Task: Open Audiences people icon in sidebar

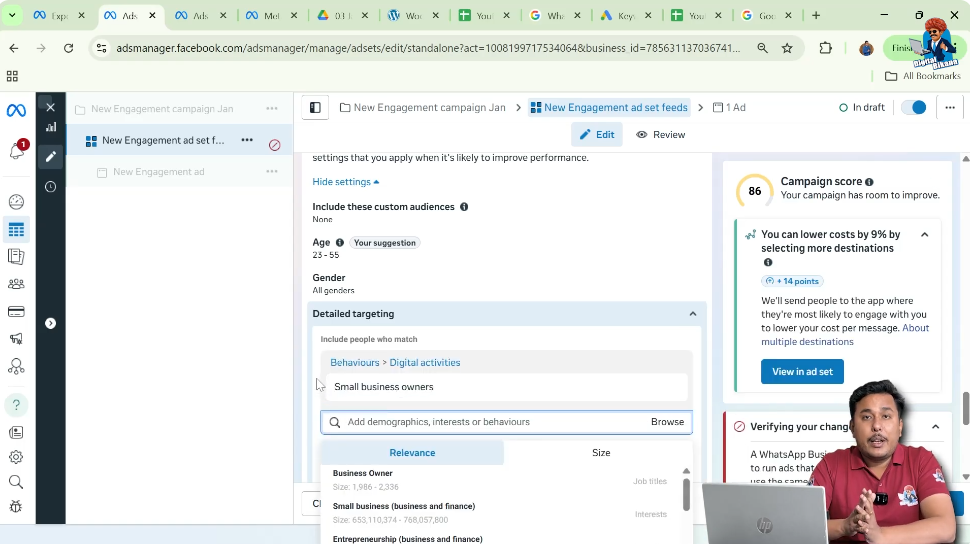Action: [x=16, y=284]
